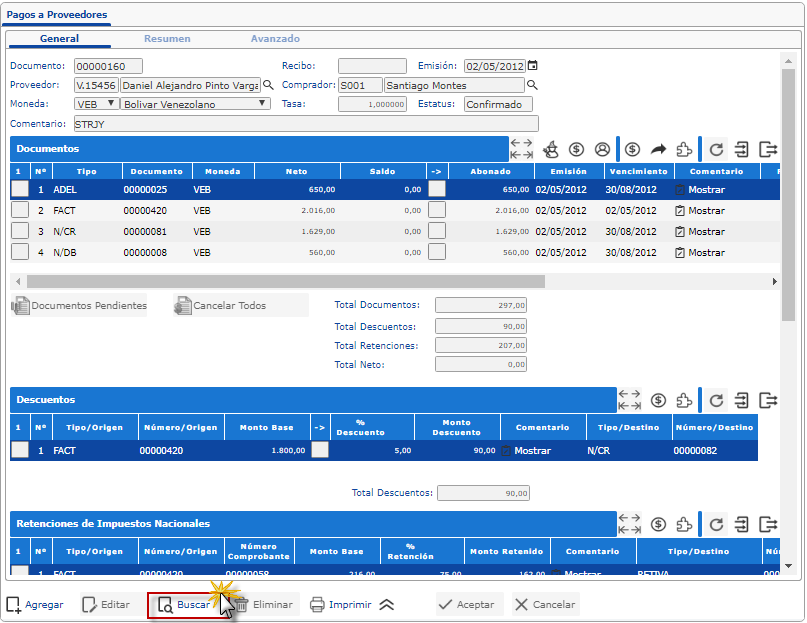Click the Documentos Pendientes button
807x623 pixels.
click(80, 306)
